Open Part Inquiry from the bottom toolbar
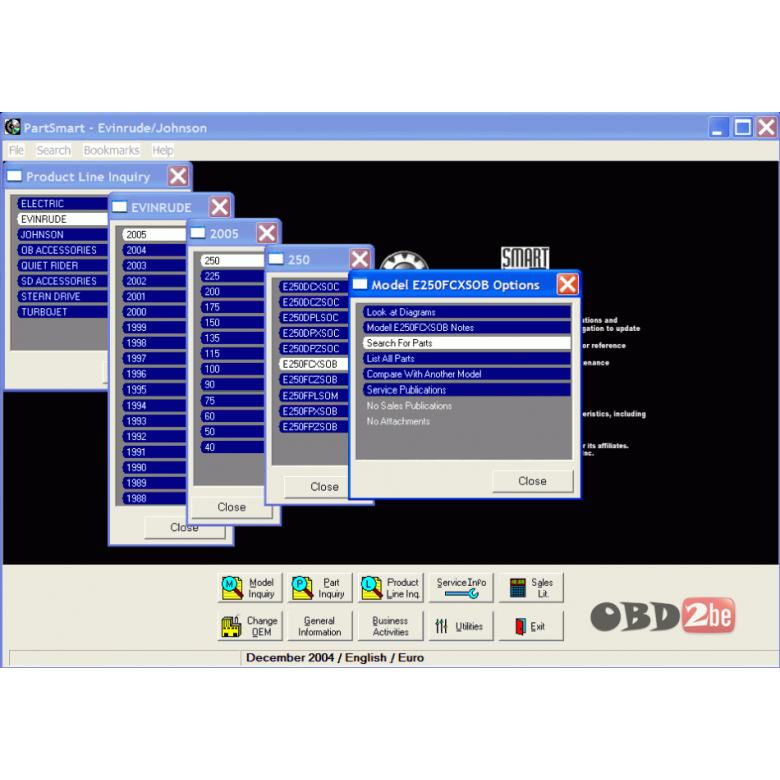This screenshot has width=780, height=780. 320,587
